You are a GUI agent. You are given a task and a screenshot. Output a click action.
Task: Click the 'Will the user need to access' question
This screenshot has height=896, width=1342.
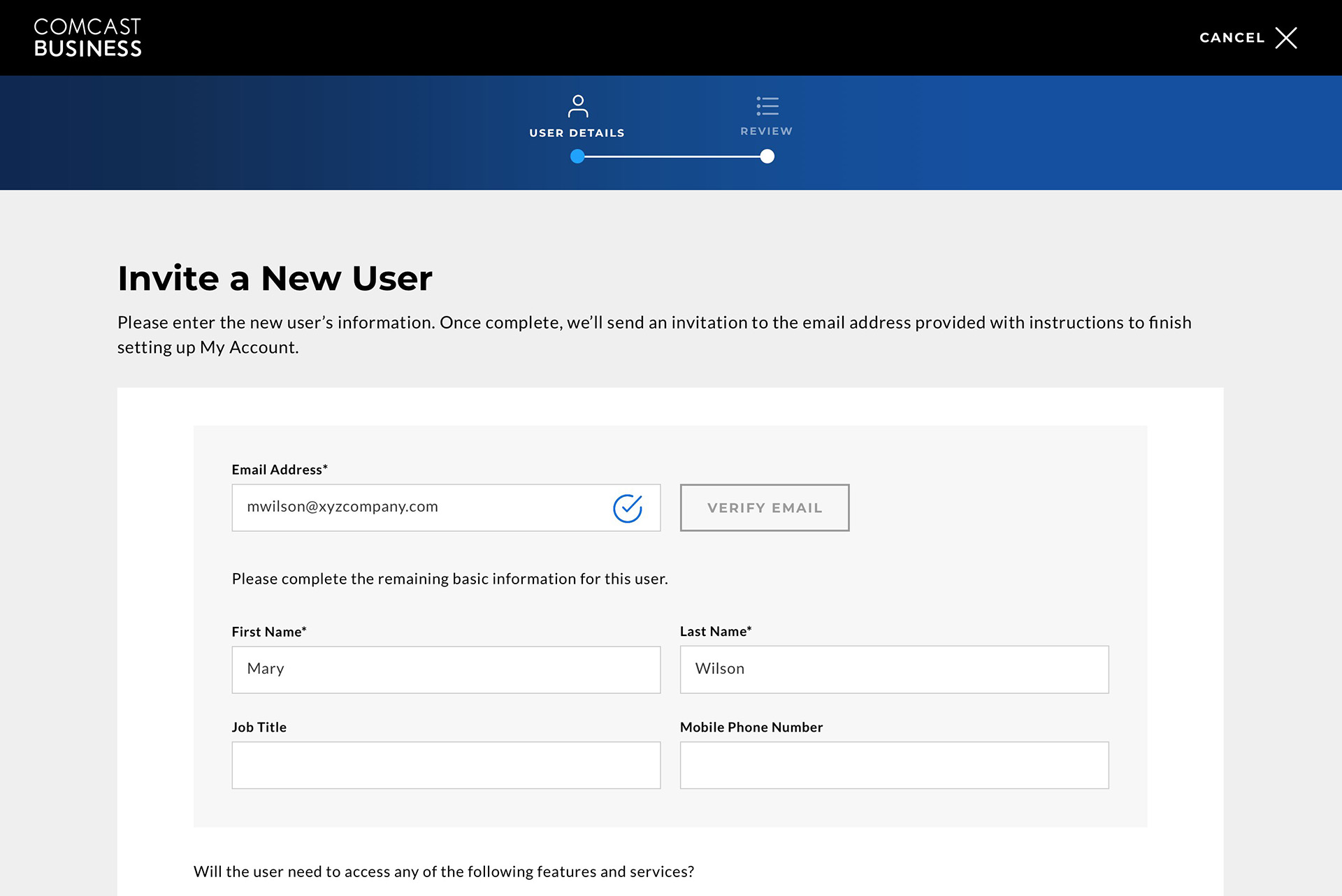point(444,872)
